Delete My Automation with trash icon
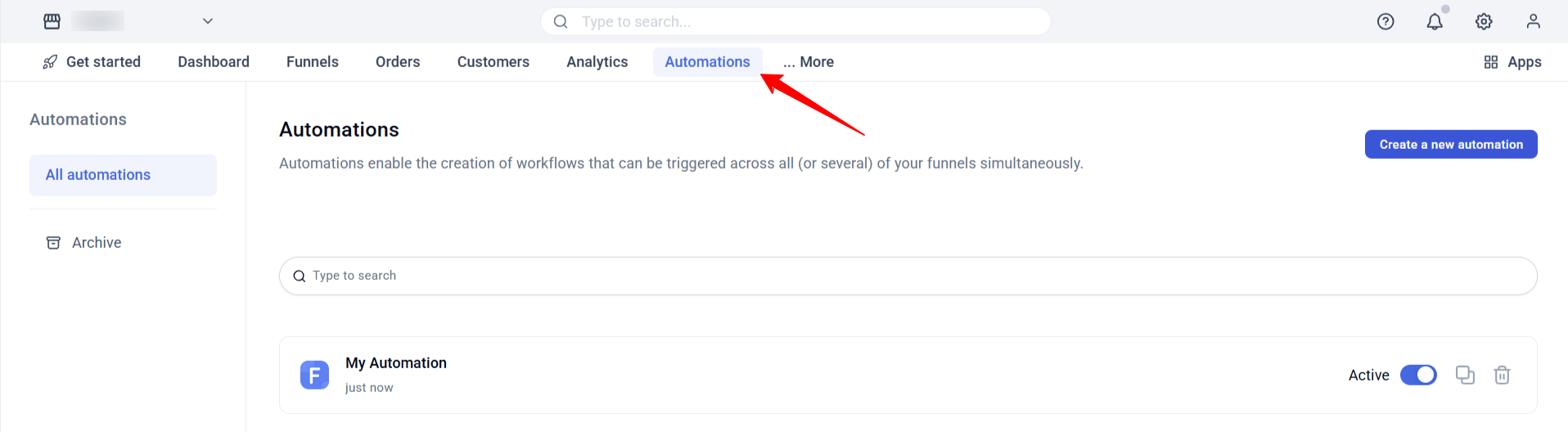 [1502, 375]
